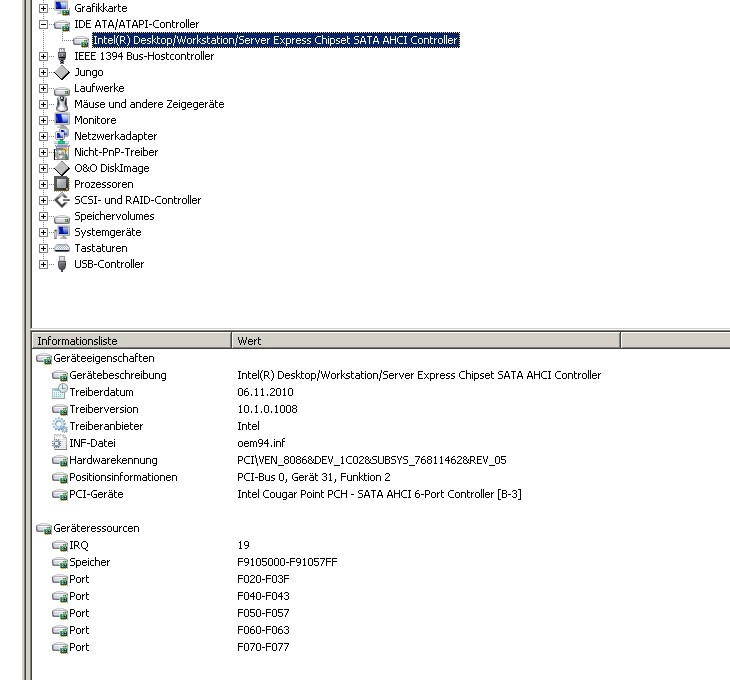The height and width of the screenshot is (680, 730).
Task: Select the Netzwerkadapter tree label
Action: pos(115,136)
